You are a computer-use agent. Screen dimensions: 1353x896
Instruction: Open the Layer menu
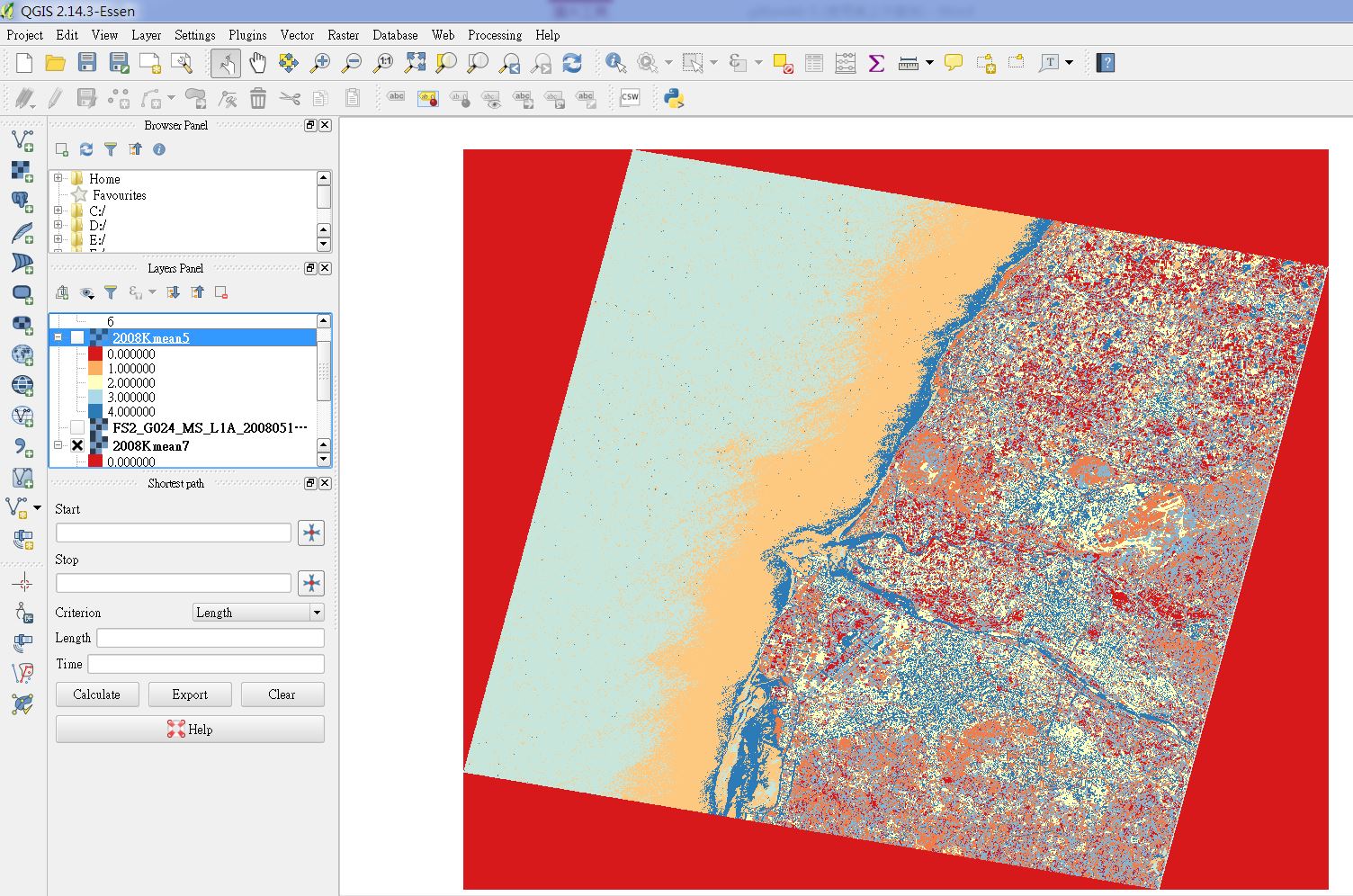point(146,35)
